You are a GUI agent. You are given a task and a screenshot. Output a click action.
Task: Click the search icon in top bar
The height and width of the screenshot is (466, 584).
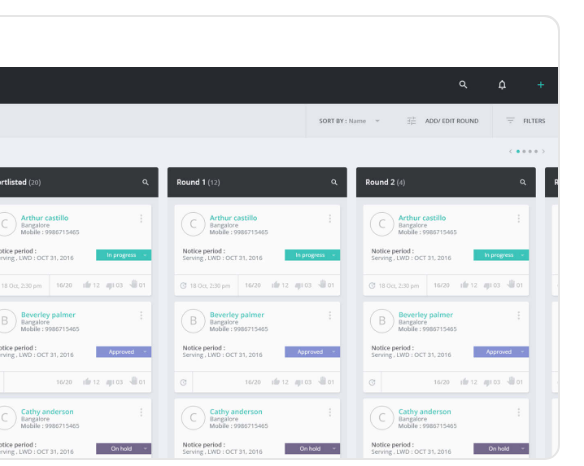coord(463,85)
